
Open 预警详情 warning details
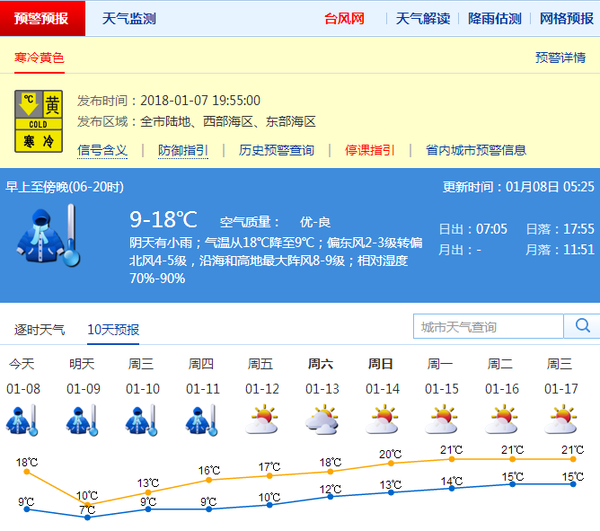(x=560, y=58)
